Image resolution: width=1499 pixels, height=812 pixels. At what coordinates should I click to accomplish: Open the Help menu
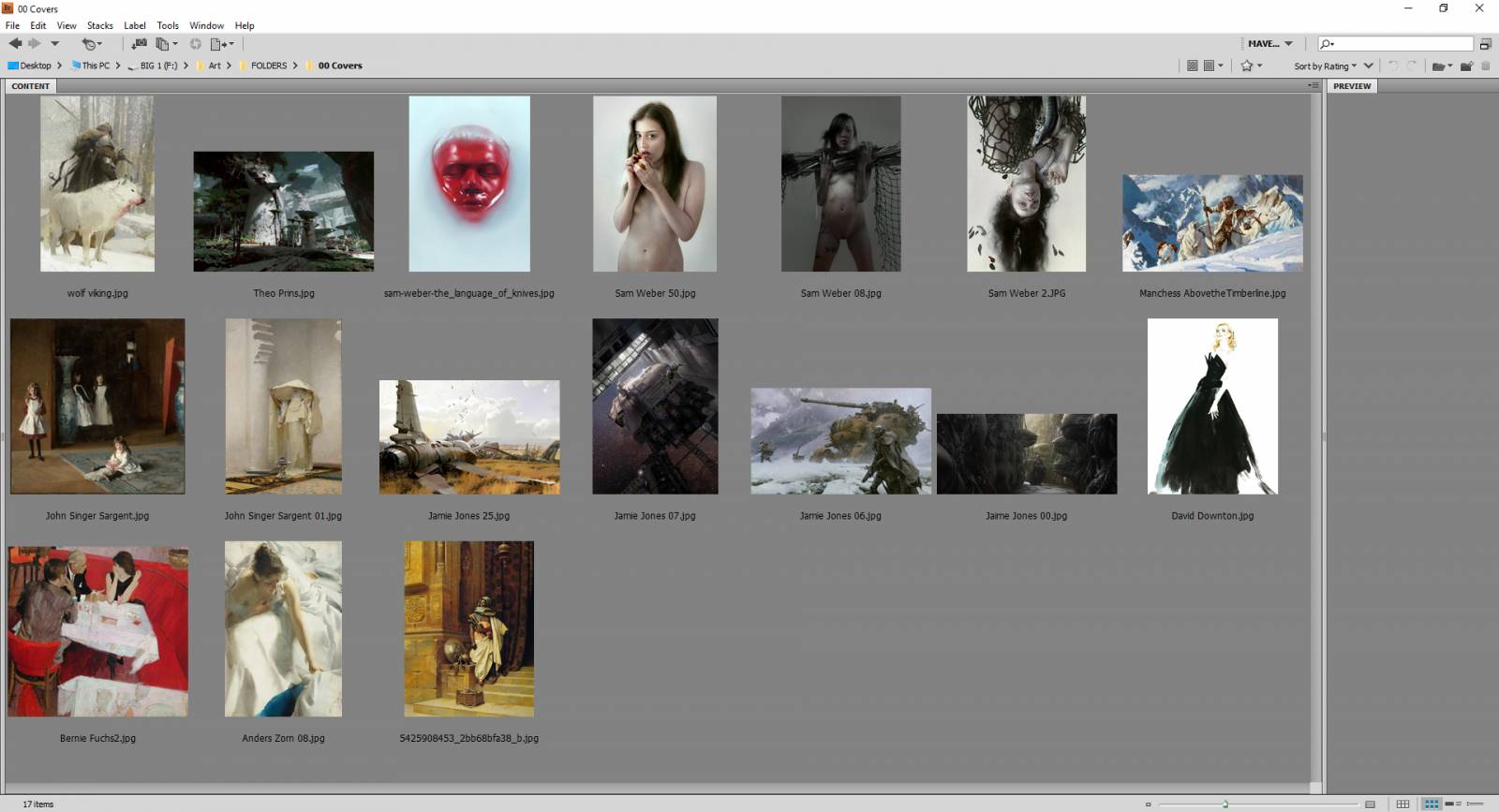click(x=245, y=25)
